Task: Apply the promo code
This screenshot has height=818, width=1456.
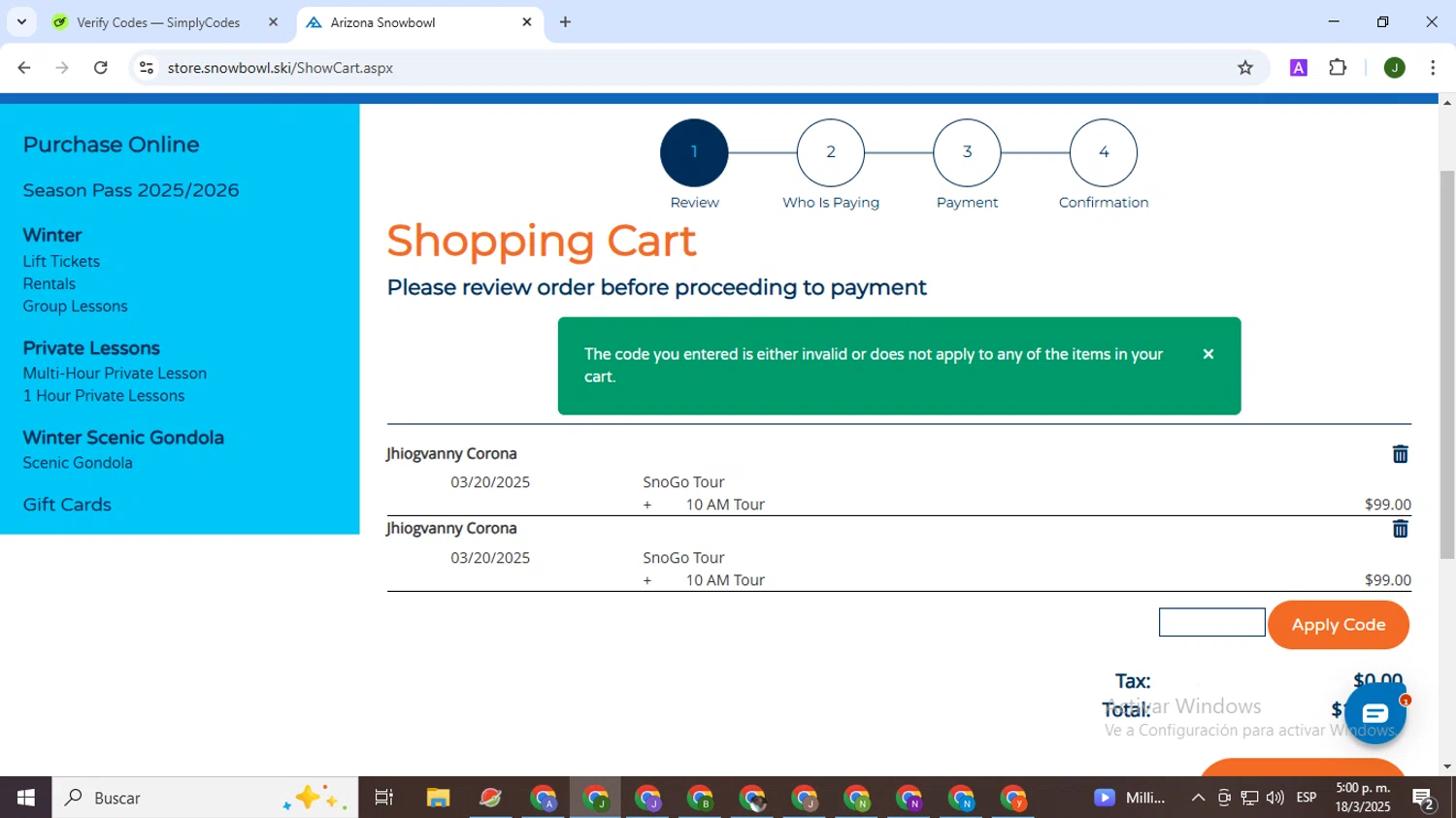Action: [x=1339, y=625]
